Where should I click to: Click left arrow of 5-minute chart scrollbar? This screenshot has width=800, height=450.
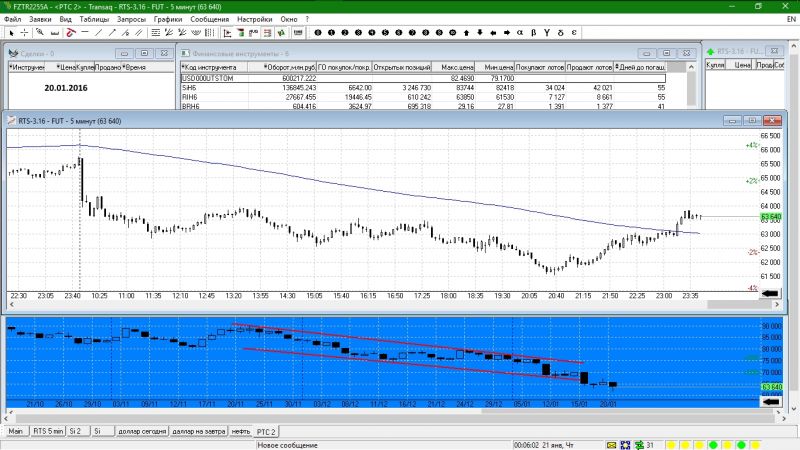[11, 305]
